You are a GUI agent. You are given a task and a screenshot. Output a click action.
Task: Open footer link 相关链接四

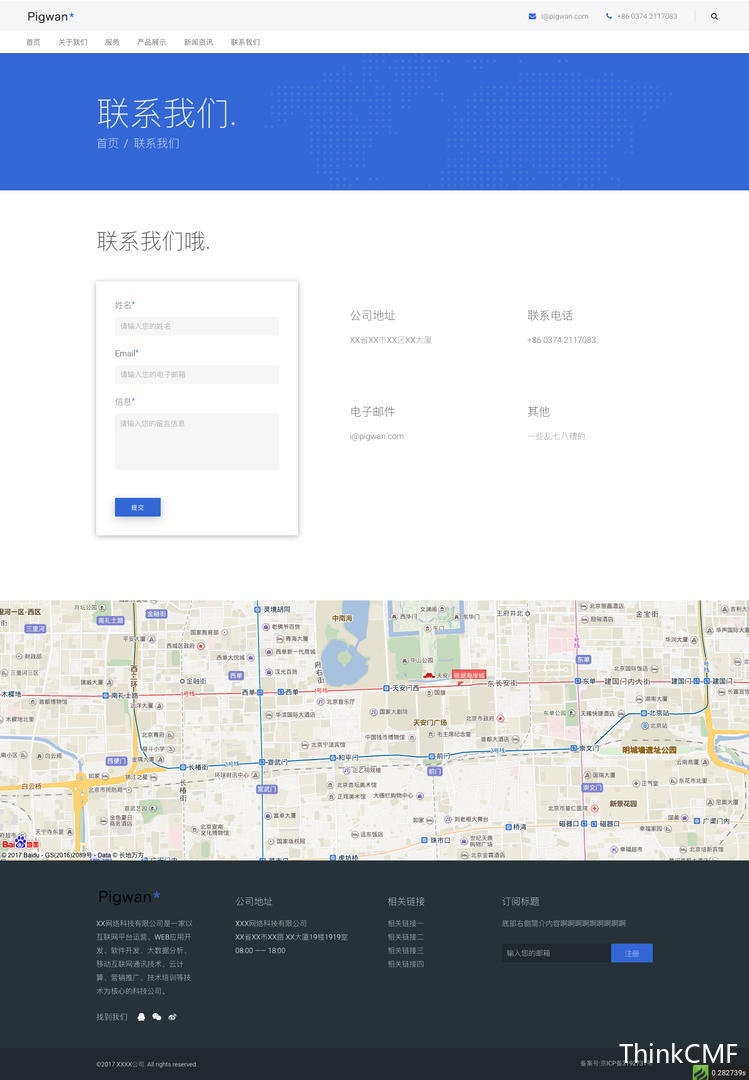(405, 964)
